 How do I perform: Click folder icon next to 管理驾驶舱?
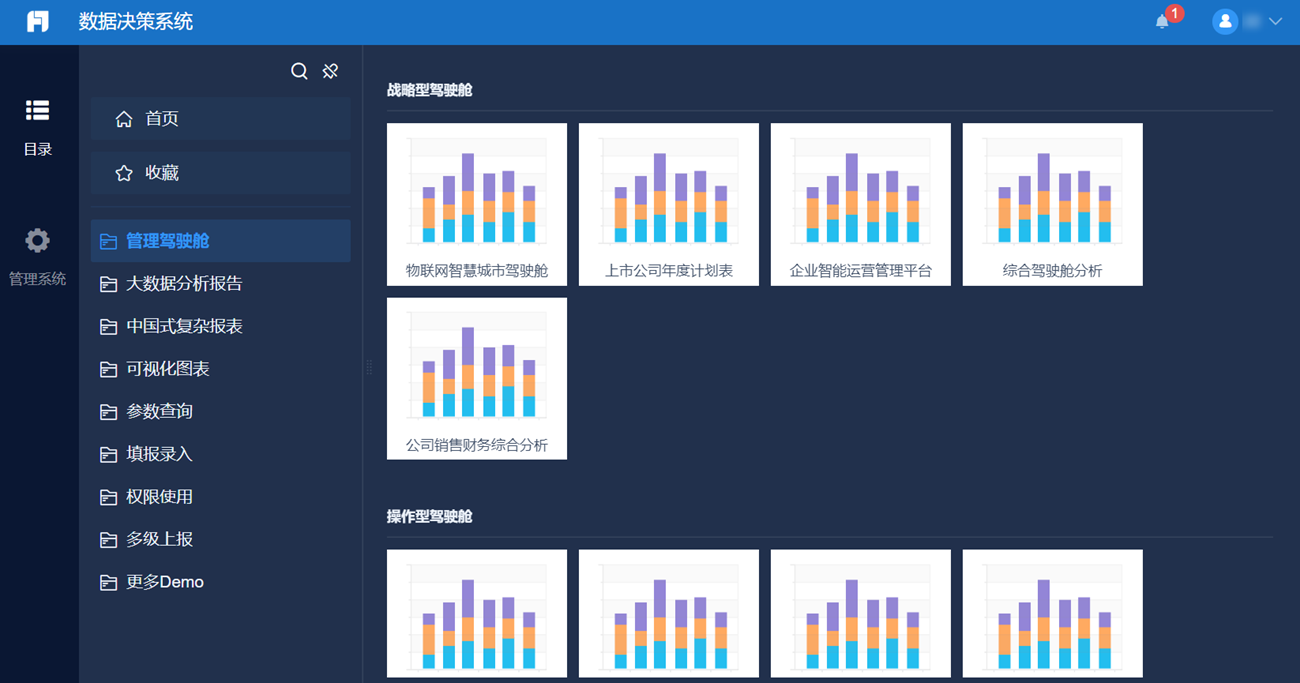click(109, 241)
